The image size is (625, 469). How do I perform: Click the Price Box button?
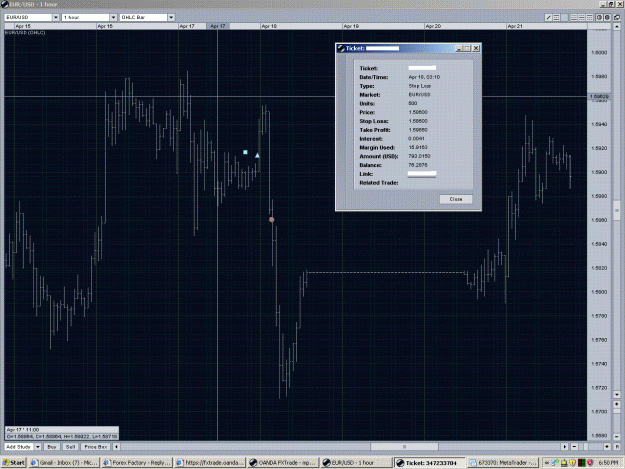click(x=96, y=447)
